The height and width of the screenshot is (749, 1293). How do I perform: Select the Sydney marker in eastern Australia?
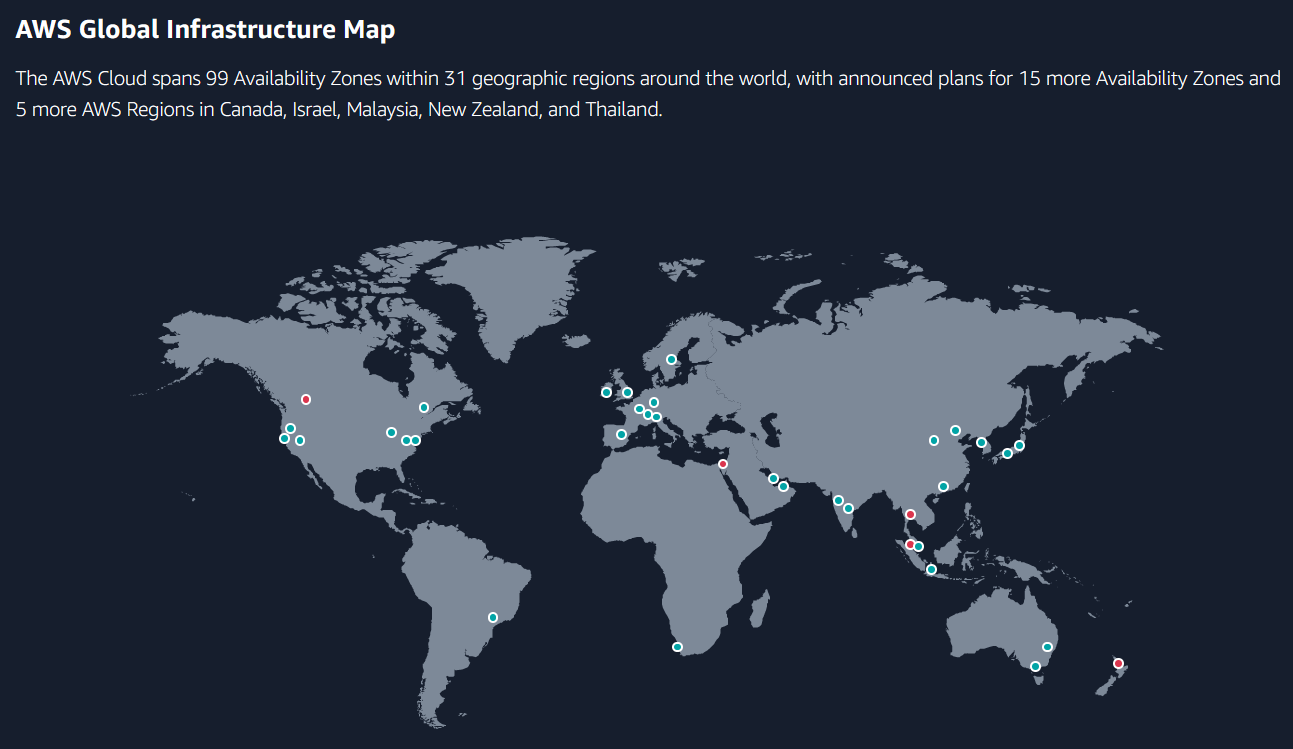pyautogui.click(x=1047, y=647)
